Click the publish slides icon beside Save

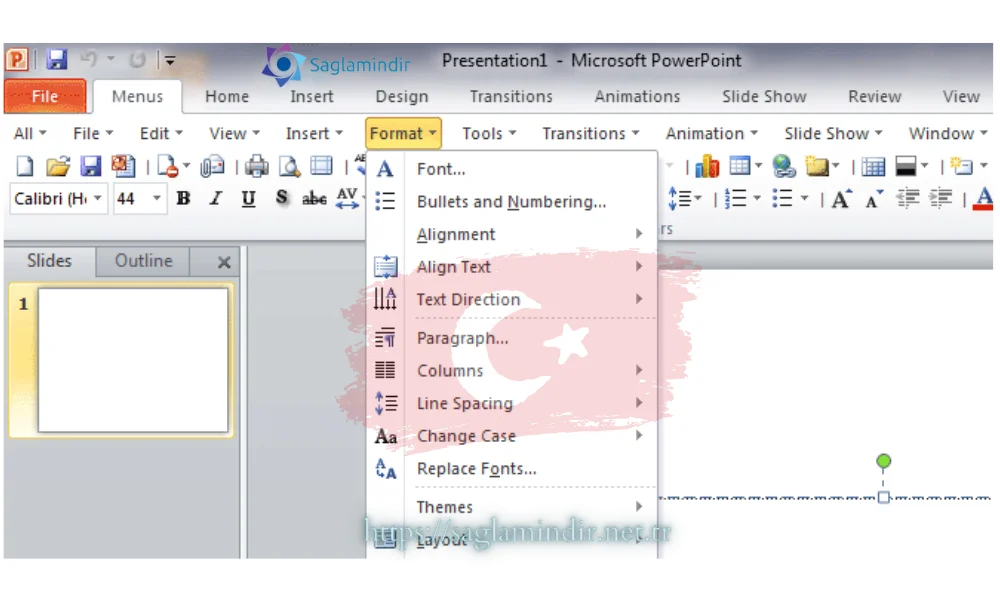point(123,167)
